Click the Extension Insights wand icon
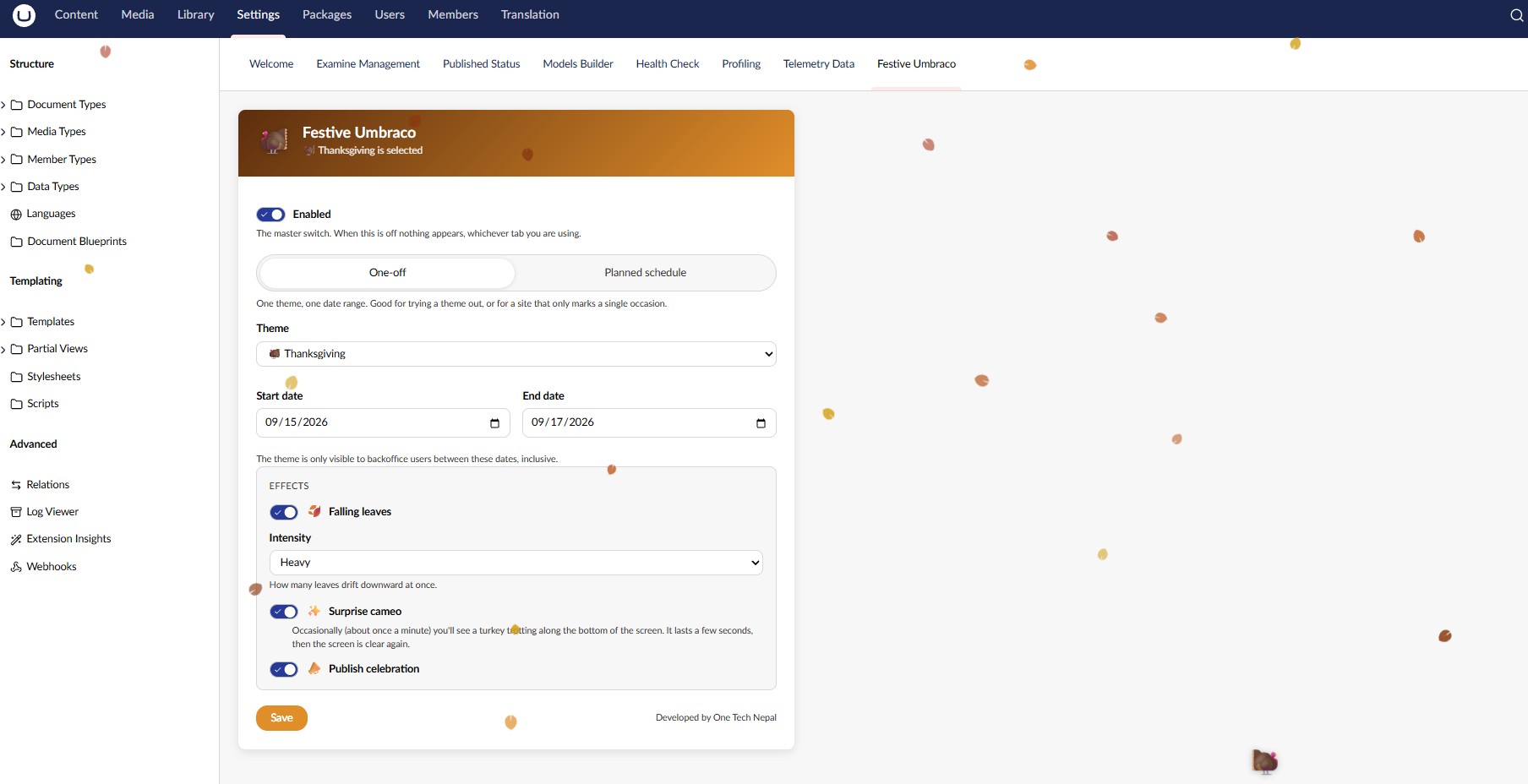This screenshot has height=784, width=1528. [x=16, y=539]
